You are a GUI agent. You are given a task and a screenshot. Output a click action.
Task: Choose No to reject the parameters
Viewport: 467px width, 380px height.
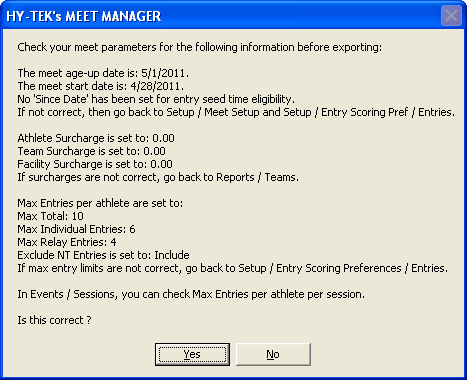point(273,354)
